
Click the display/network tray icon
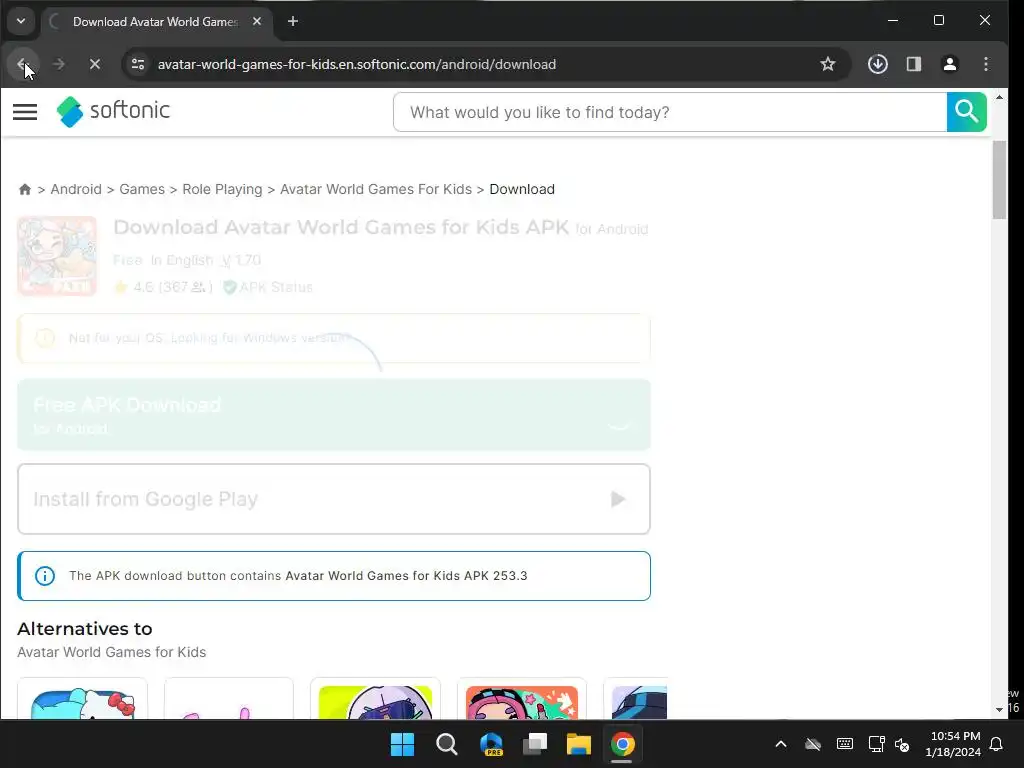pyautogui.click(x=876, y=744)
